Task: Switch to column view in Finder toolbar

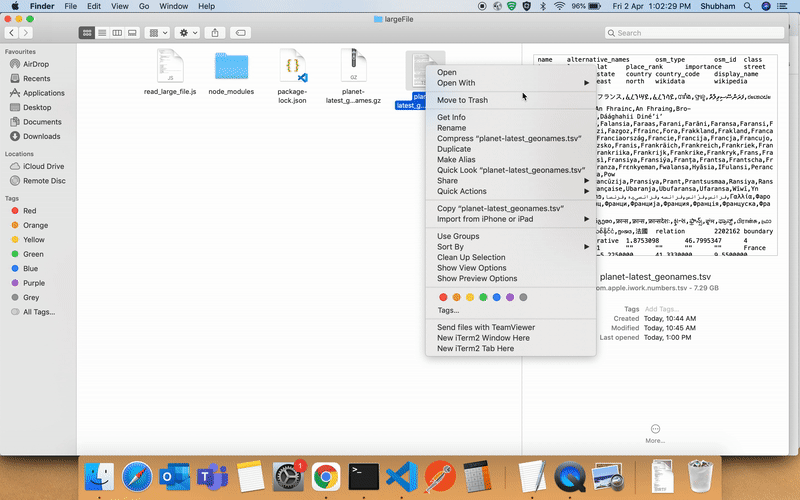Action: [117, 33]
